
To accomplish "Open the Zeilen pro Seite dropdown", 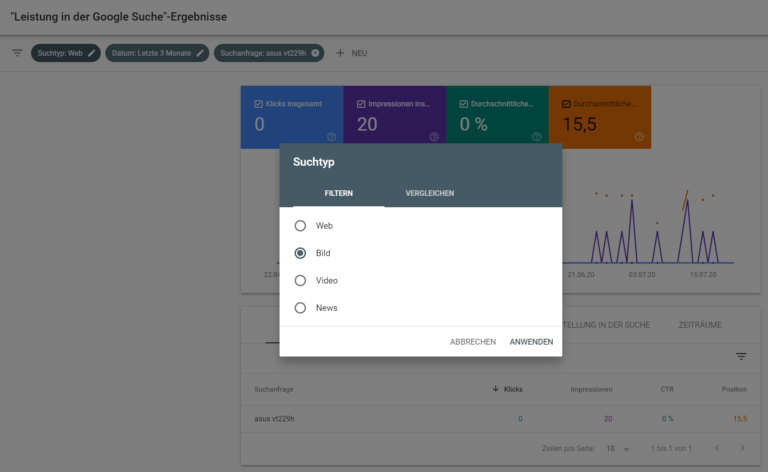I will (x=617, y=448).
